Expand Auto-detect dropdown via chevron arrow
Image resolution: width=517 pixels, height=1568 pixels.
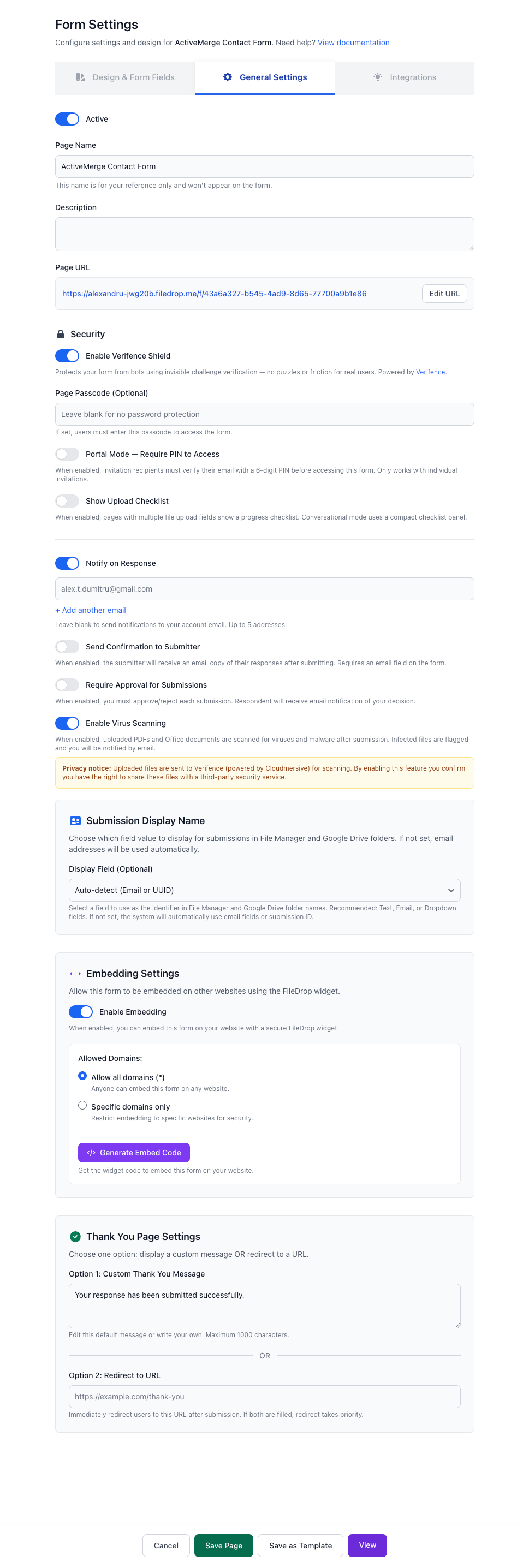(x=451, y=890)
